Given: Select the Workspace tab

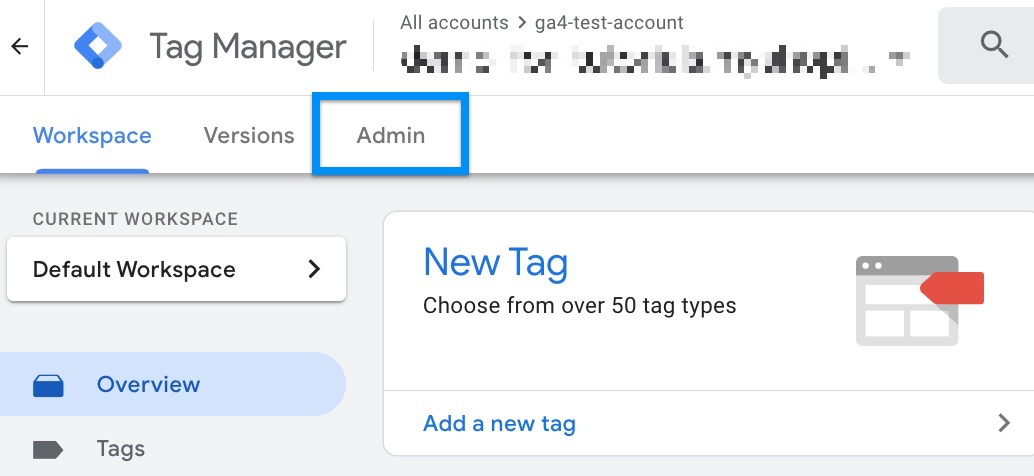Looking at the screenshot, I should [x=92, y=135].
